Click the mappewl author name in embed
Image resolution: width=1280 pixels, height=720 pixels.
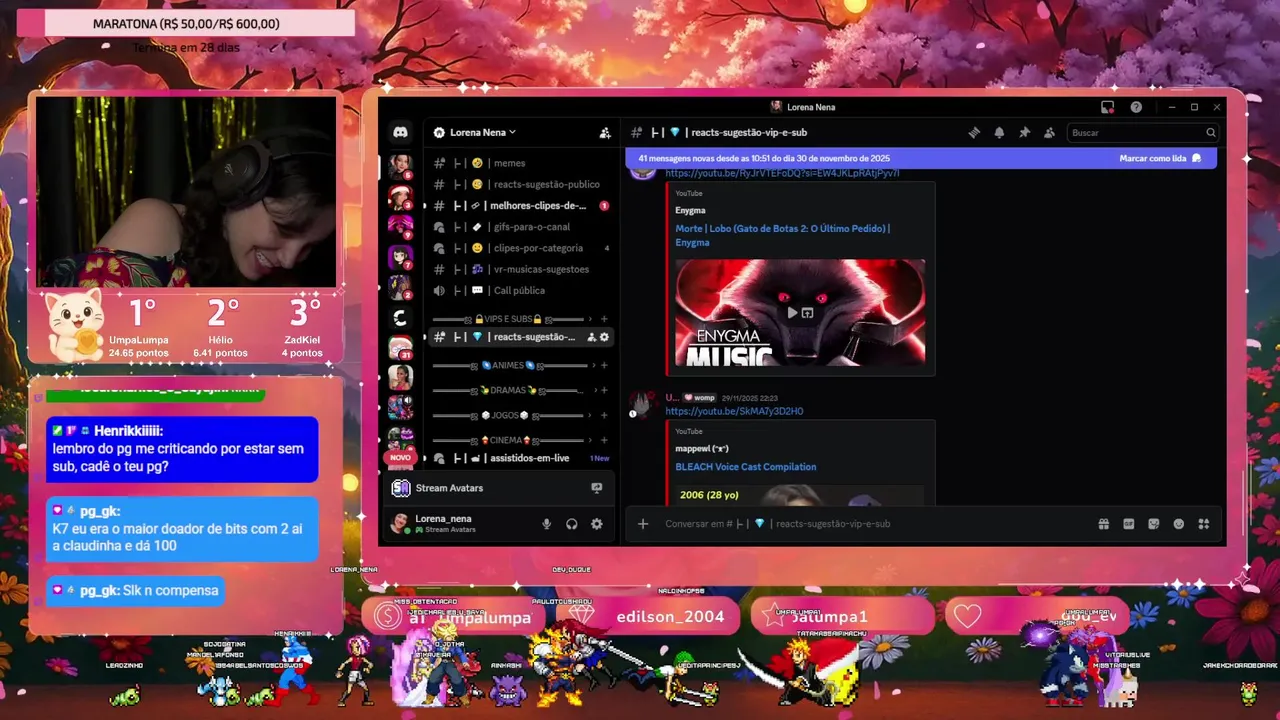[702, 449]
